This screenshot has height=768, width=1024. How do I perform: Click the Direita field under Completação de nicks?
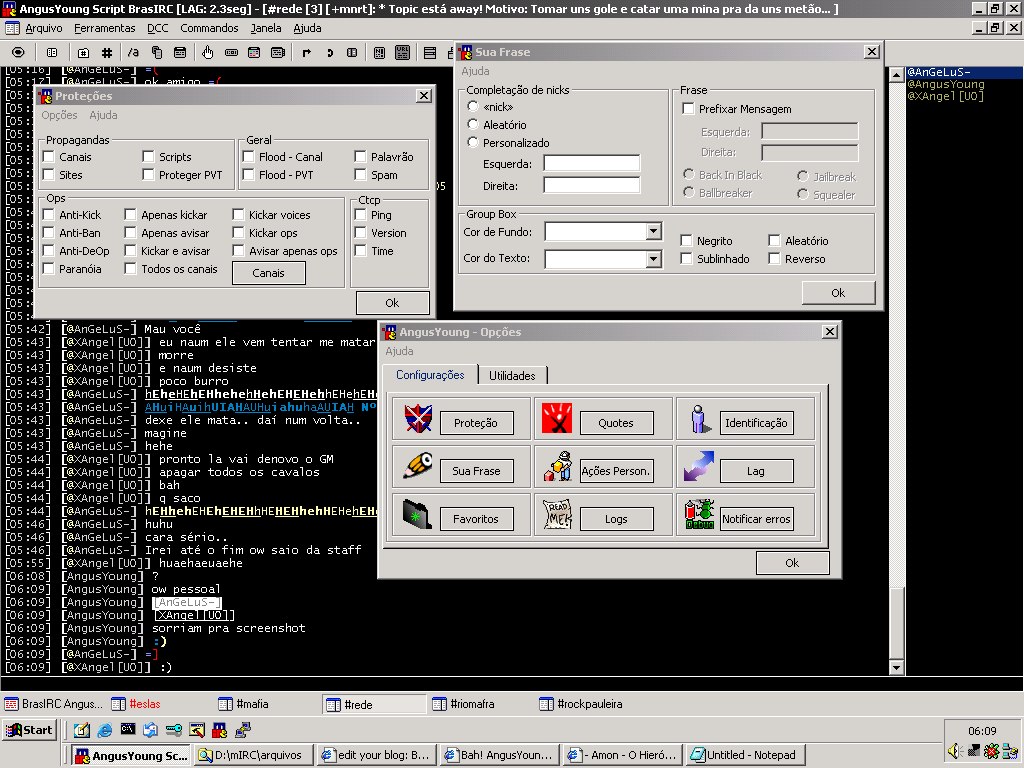click(592, 185)
